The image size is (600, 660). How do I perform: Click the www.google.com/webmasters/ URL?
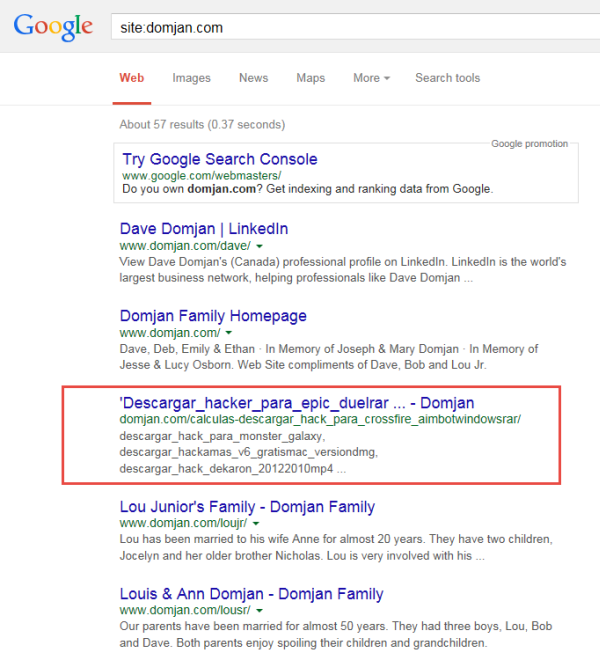(194, 175)
